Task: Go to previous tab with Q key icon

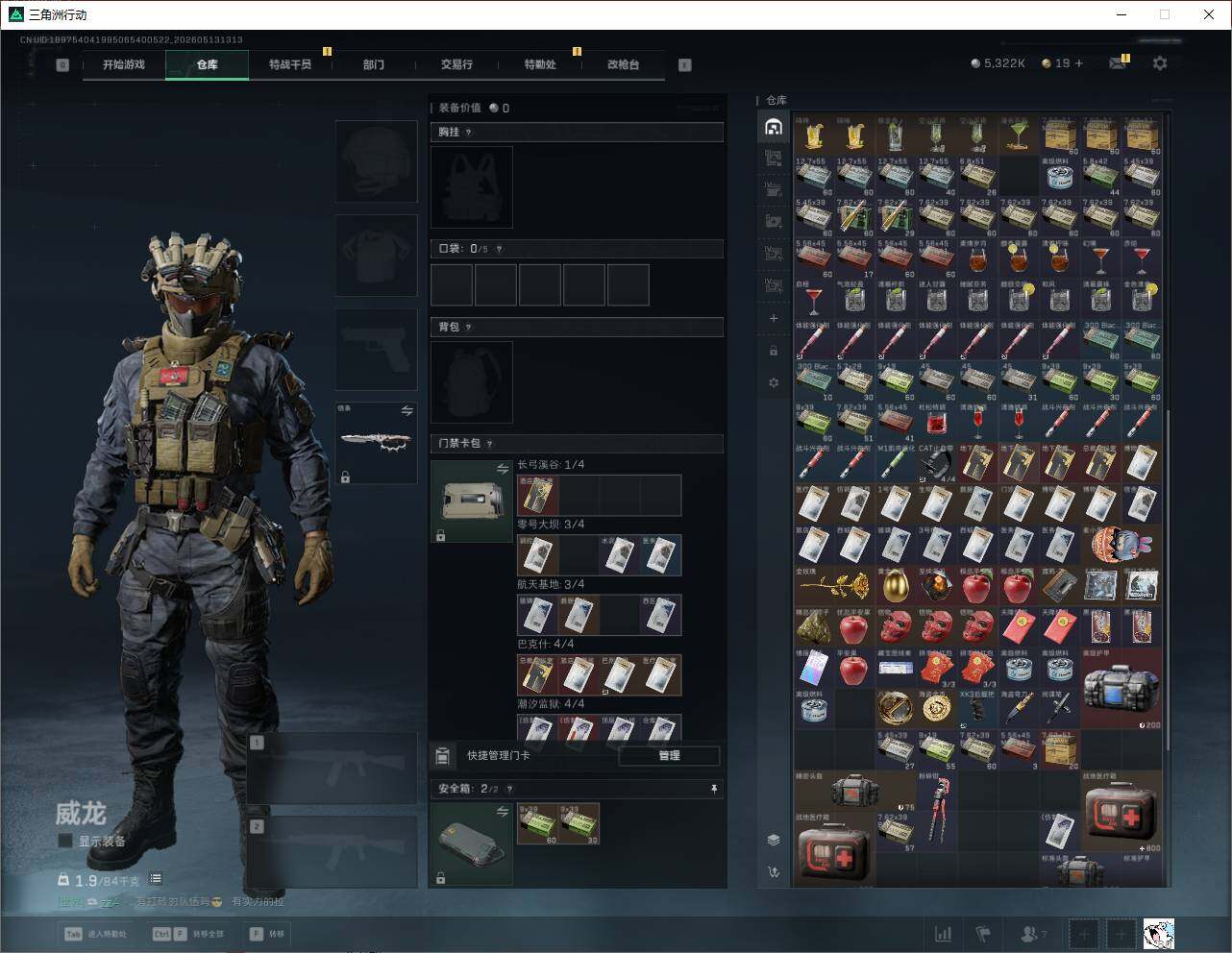Action: (x=62, y=65)
